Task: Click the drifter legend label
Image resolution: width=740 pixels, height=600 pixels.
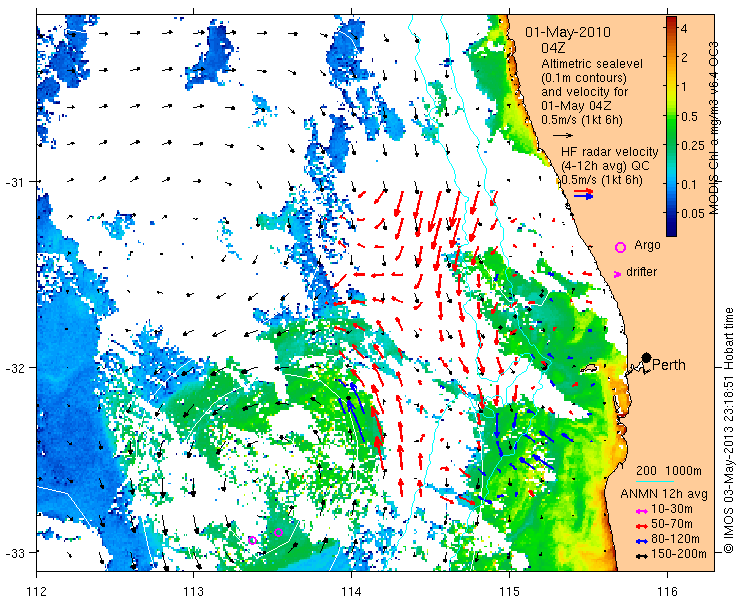Action: (x=641, y=272)
